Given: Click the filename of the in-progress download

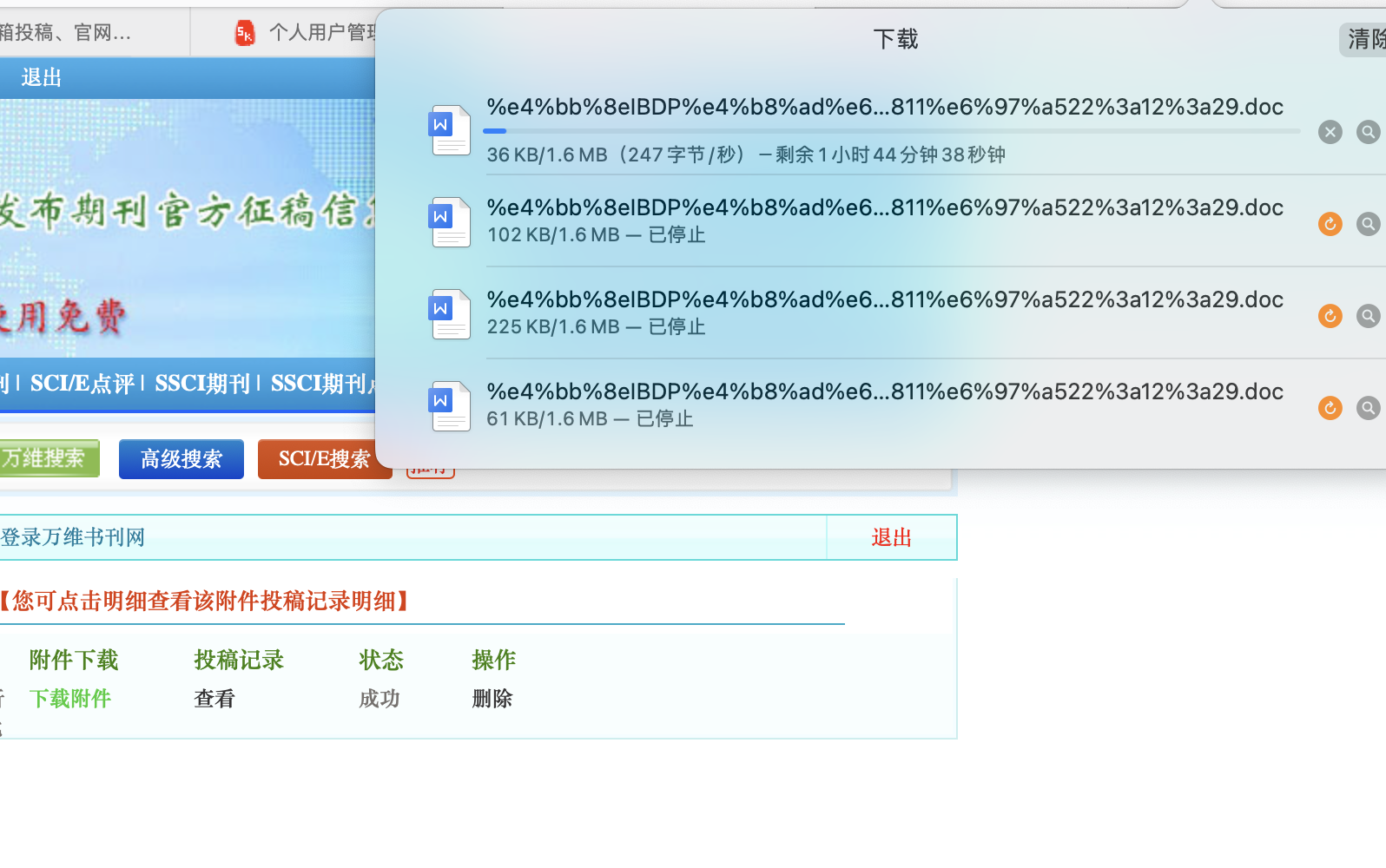Looking at the screenshot, I should point(885,107).
